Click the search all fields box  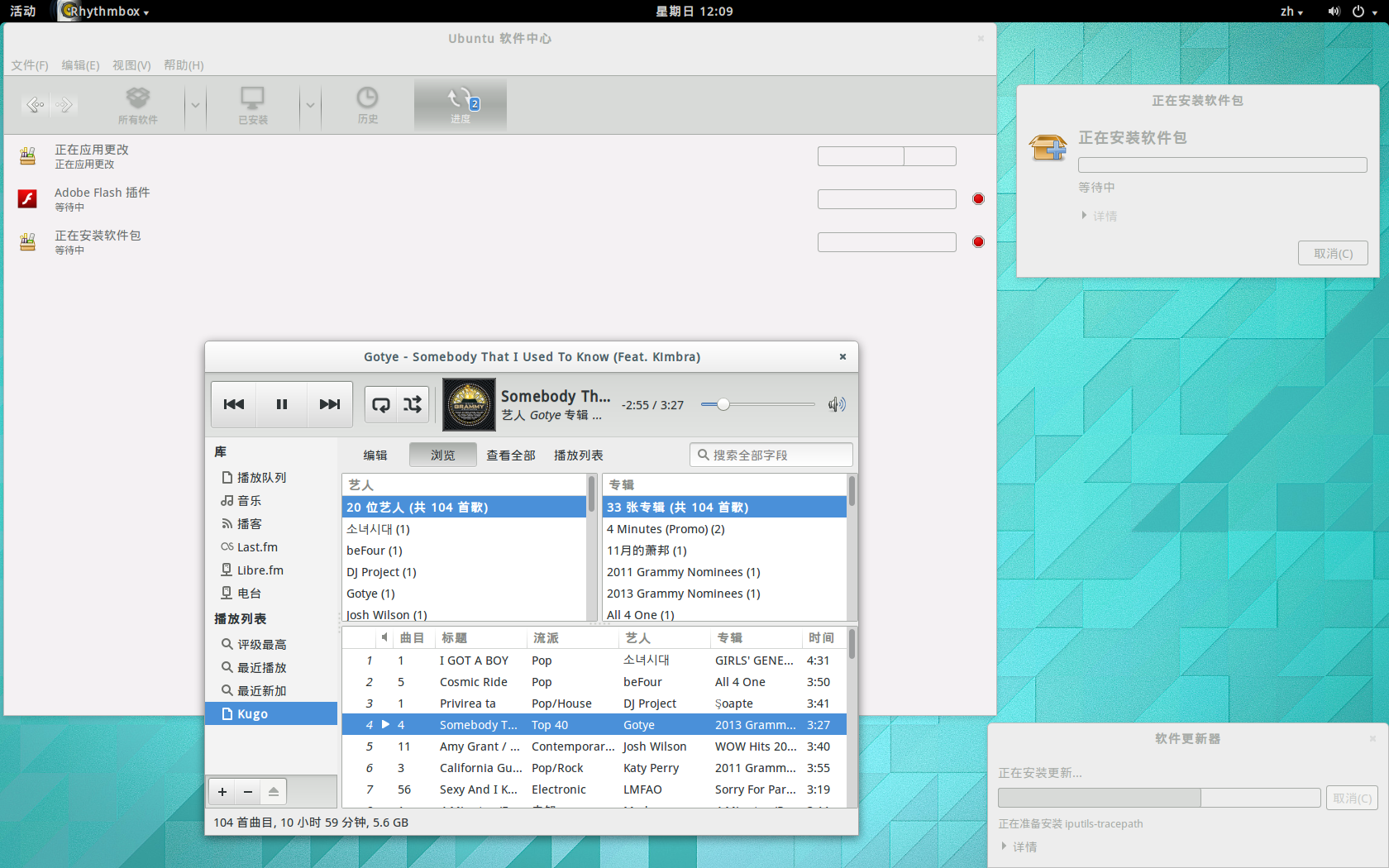point(771,455)
